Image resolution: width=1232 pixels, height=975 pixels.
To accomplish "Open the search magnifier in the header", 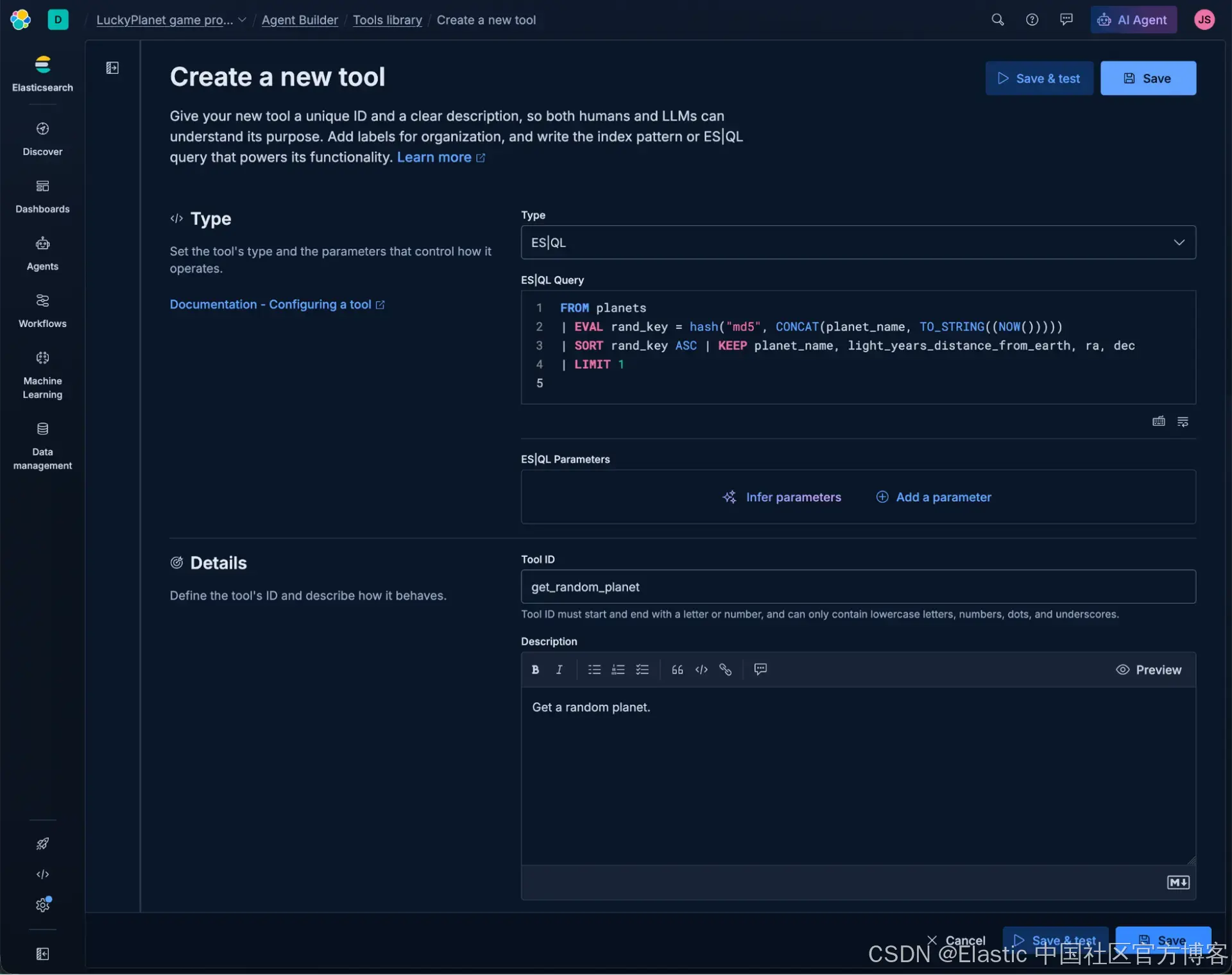I will [x=998, y=19].
